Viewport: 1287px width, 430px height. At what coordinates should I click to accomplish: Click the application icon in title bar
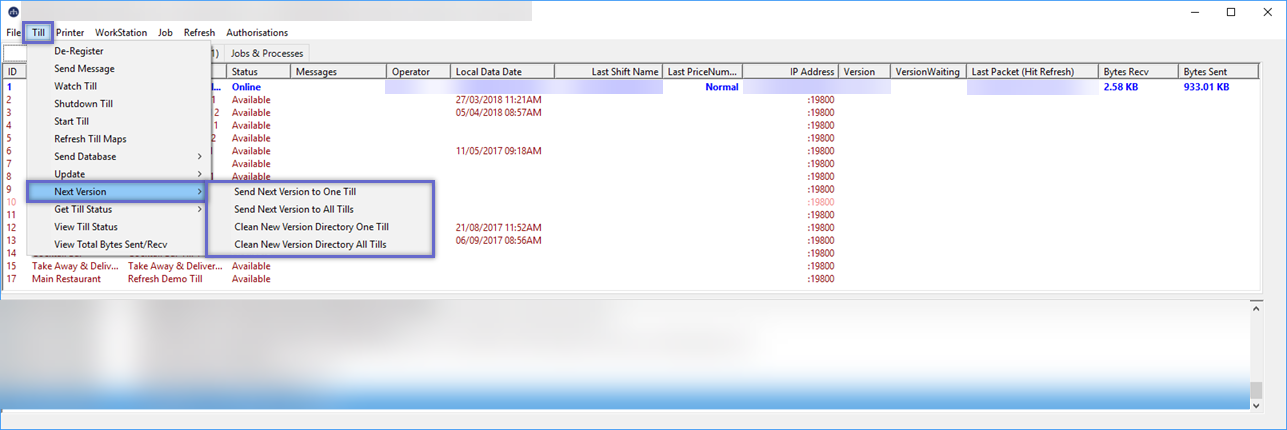point(13,11)
